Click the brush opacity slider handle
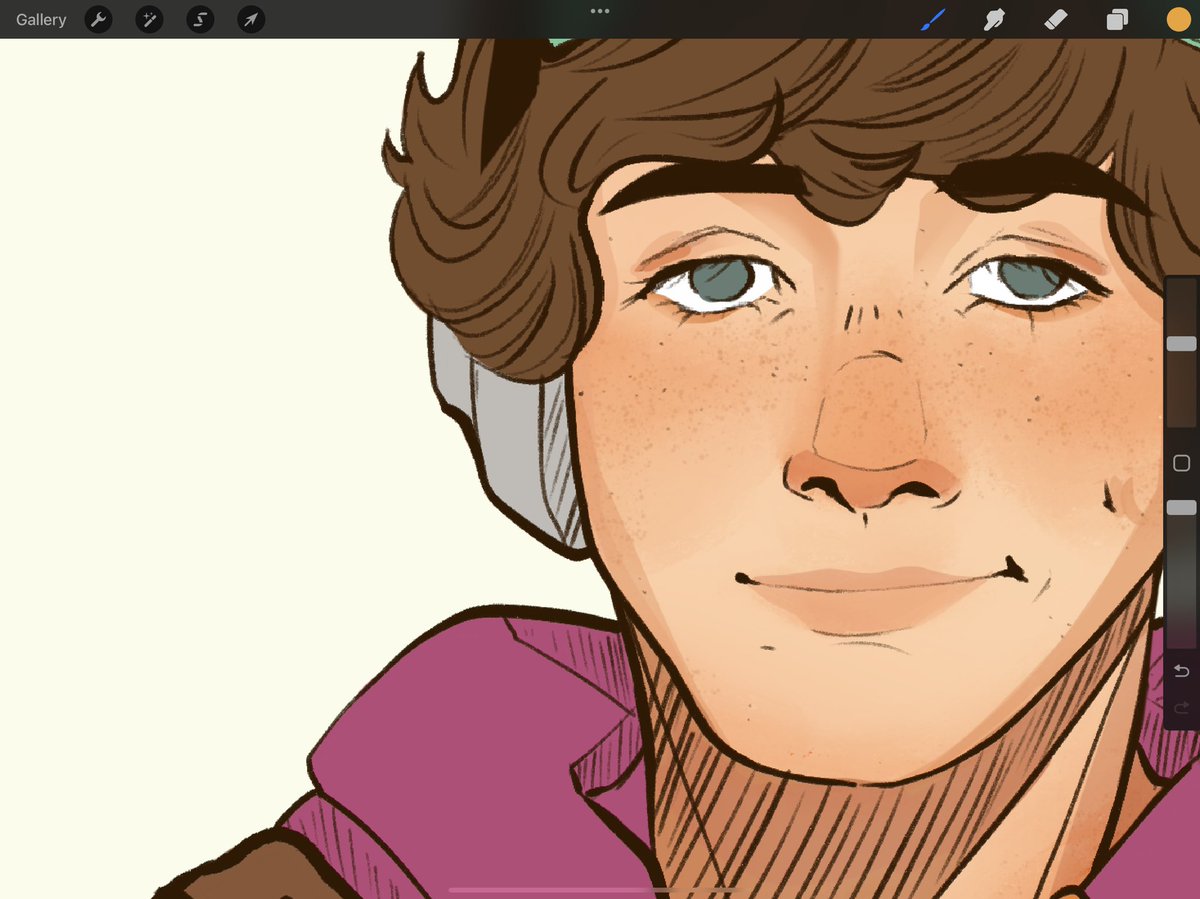This screenshot has height=899, width=1200. click(1181, 508)
